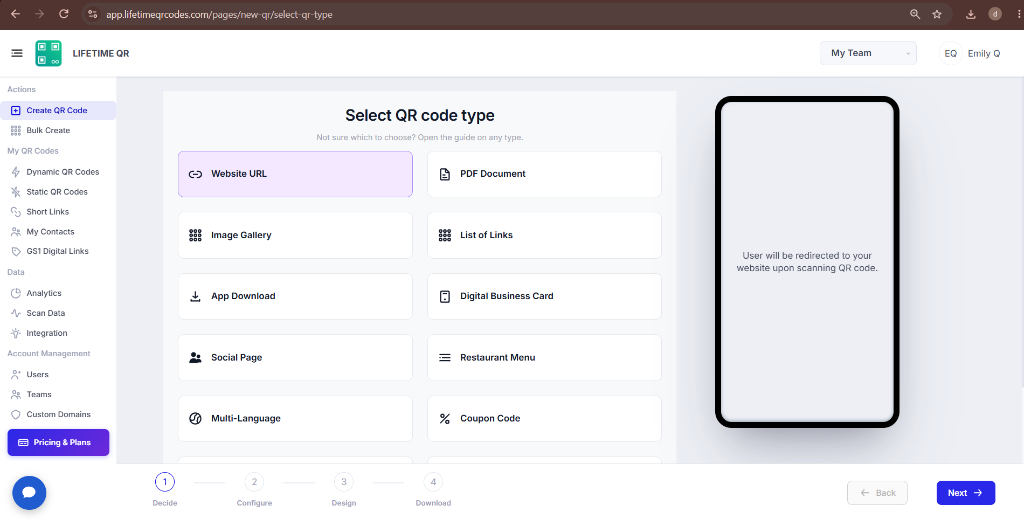
Task: Click the browser back arrow
Action: pos(16,14)
